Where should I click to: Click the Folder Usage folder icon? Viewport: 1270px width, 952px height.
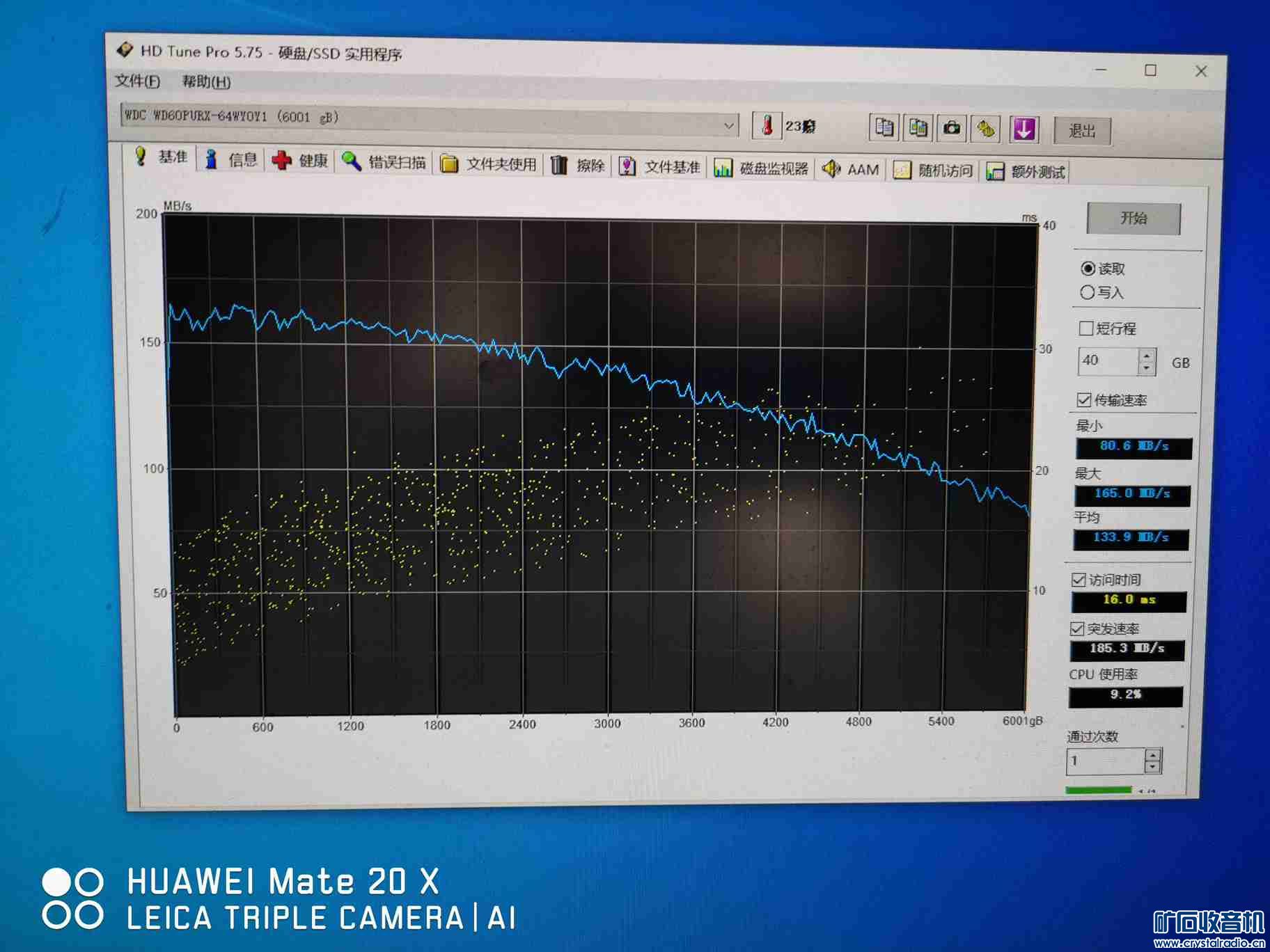pyautogui.click(x=449, y=164)
